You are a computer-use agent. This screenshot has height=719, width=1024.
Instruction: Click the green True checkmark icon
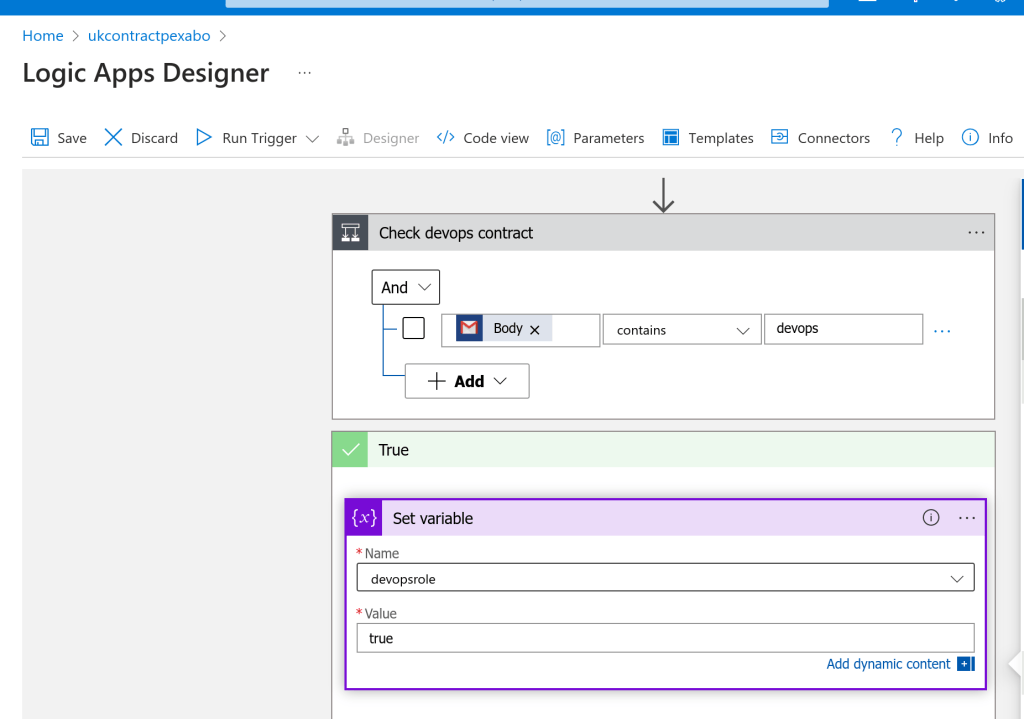(x=350, y=449)
